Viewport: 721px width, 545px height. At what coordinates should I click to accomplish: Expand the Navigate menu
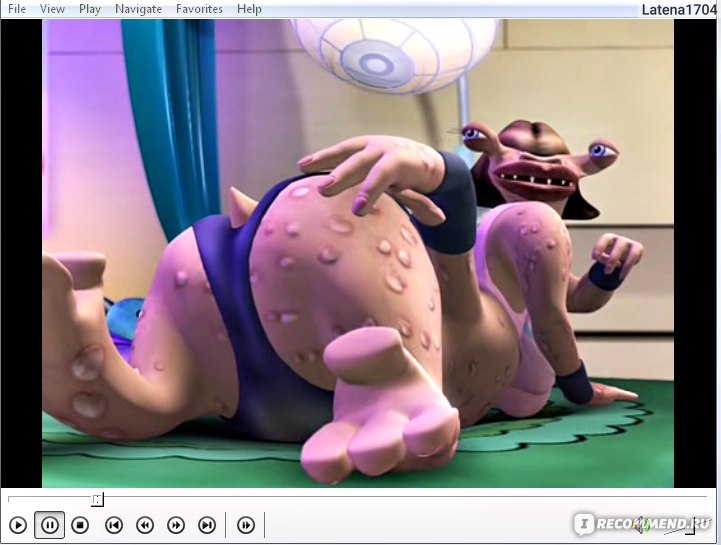[138, 9]
